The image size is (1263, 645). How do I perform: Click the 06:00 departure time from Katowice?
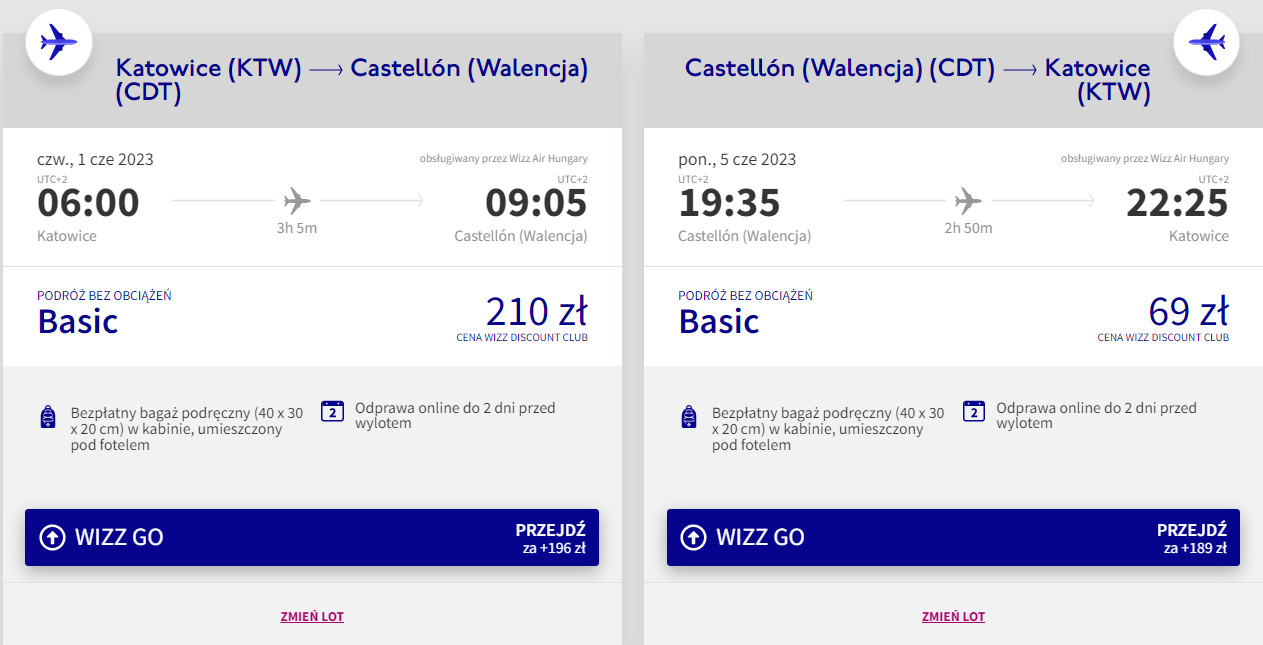click(88, 203)
